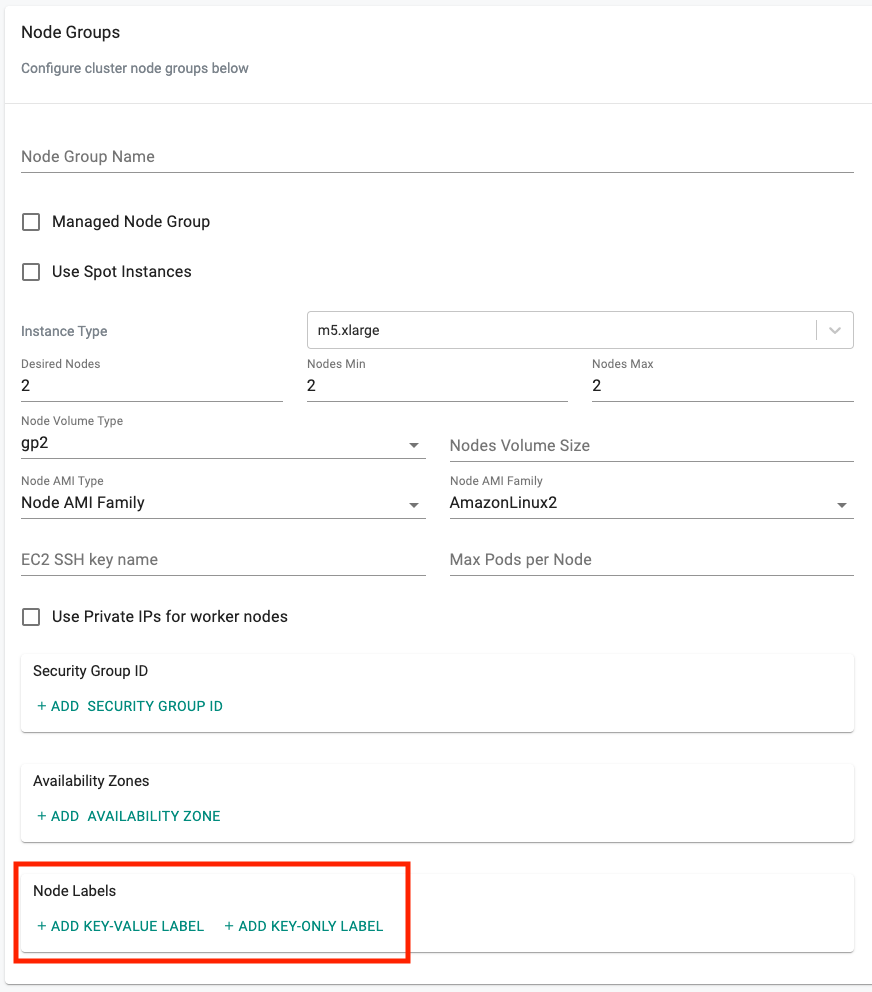Focus the Nodes Max field
872x992 pixels.
point(723,386)
